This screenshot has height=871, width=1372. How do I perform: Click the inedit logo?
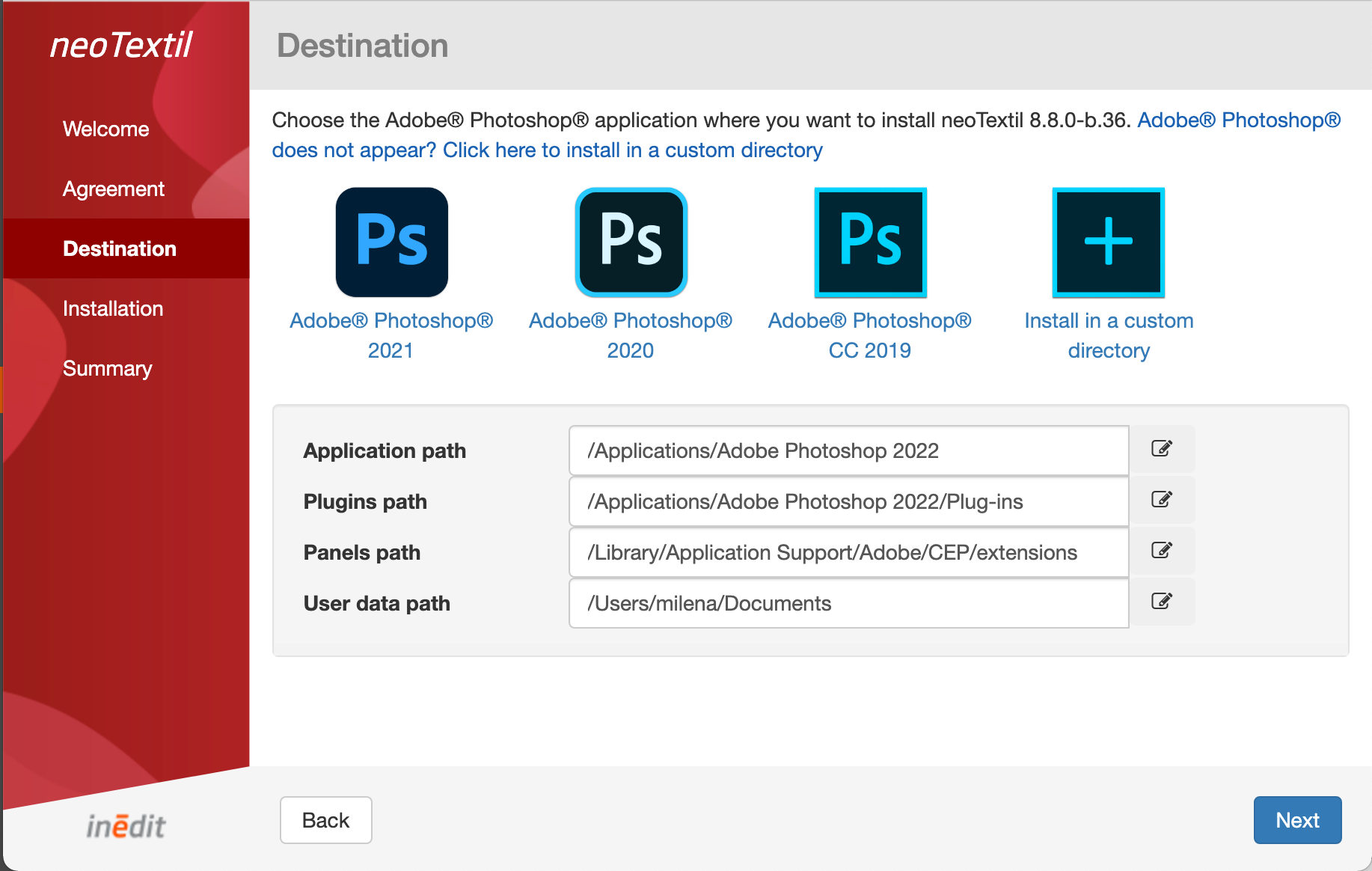tap(126, 825)
